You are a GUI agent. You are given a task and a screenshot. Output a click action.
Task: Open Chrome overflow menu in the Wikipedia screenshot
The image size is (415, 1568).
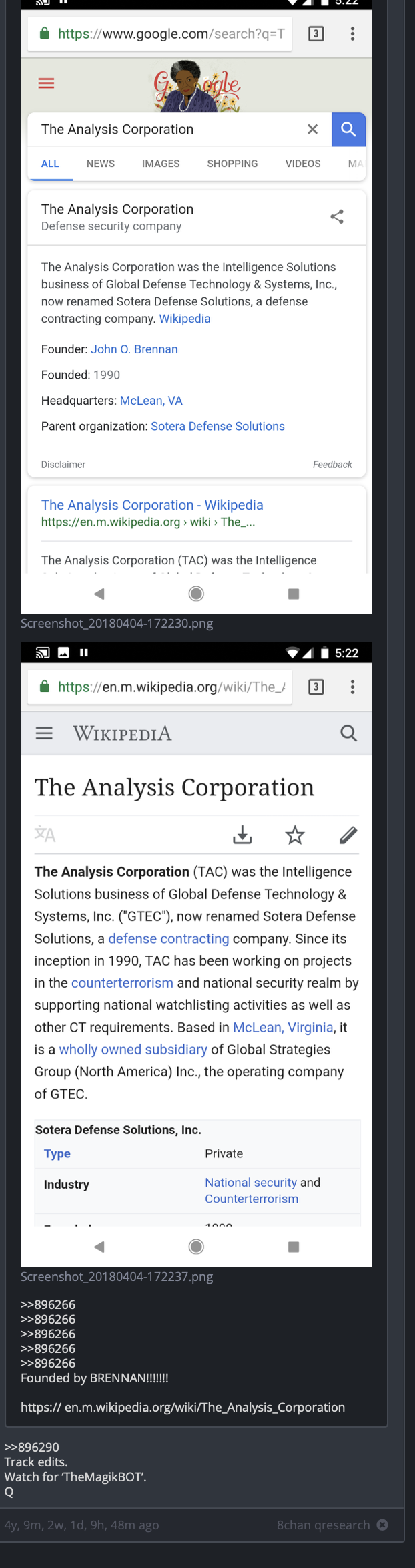[x=352, y=687]
